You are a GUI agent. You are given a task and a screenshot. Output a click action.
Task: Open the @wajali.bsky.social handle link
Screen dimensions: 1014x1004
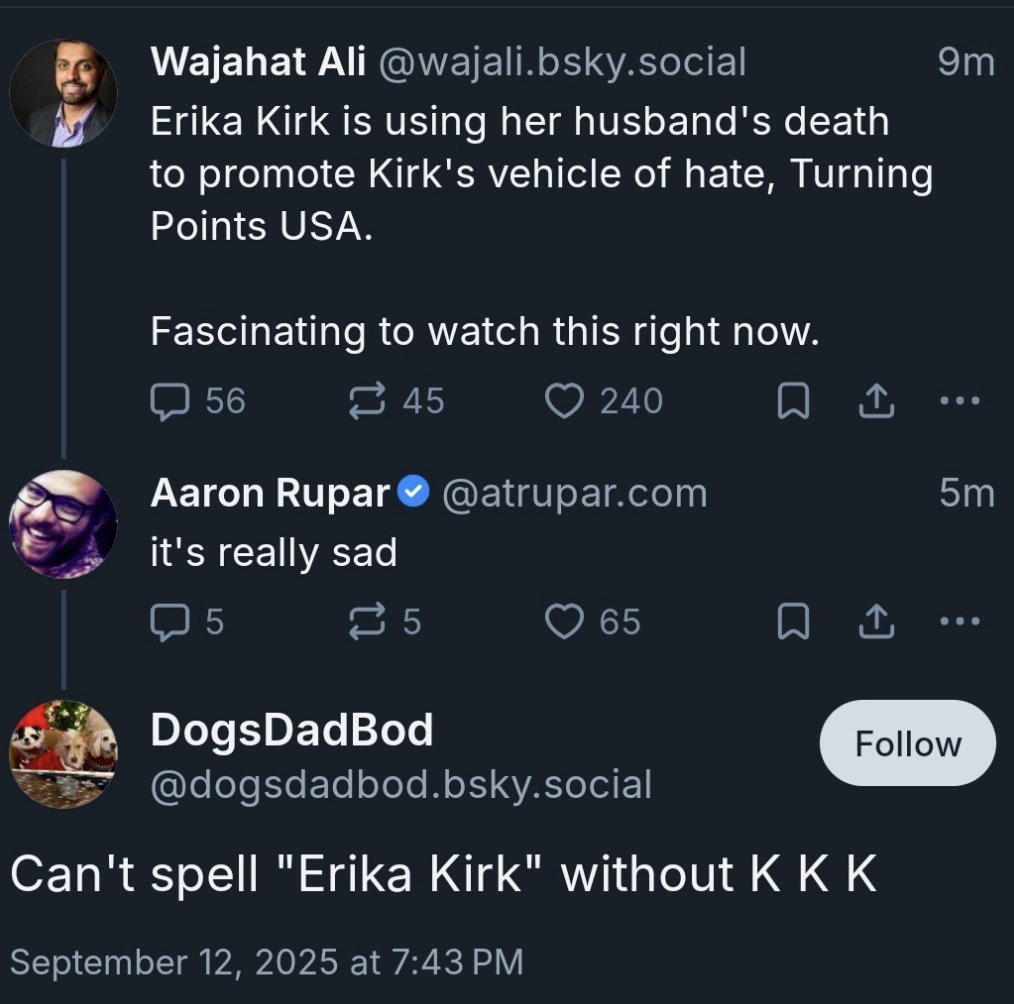(562, 63)
